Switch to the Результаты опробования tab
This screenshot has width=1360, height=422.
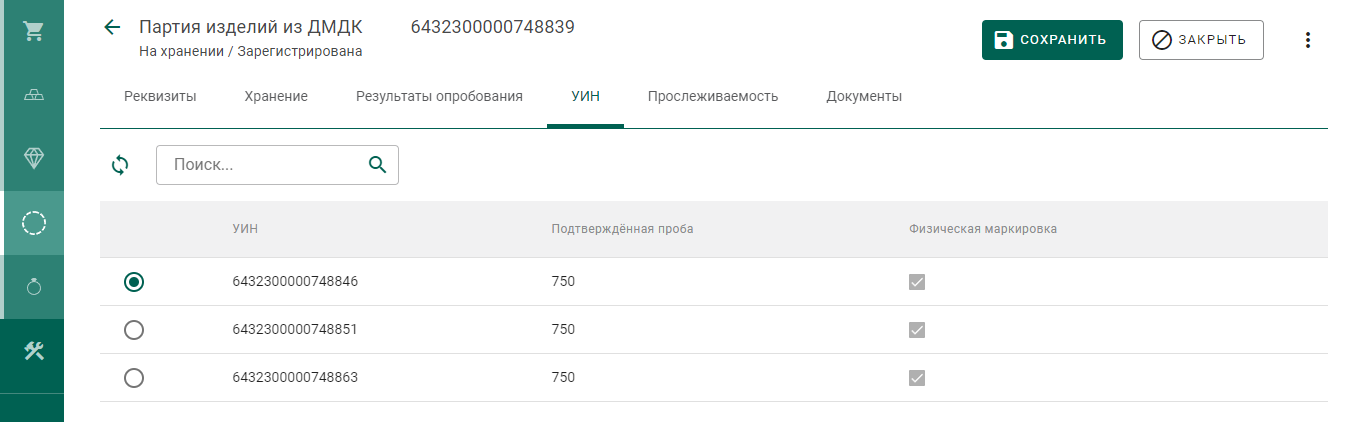[439, 97]
